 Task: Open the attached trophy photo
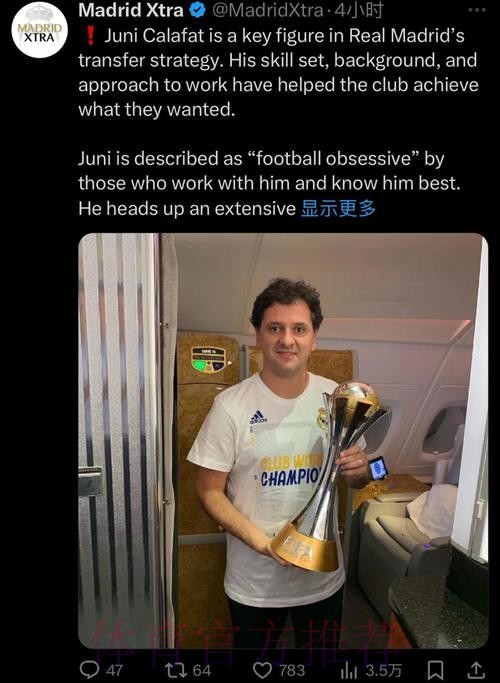click(x=283, y=441)
